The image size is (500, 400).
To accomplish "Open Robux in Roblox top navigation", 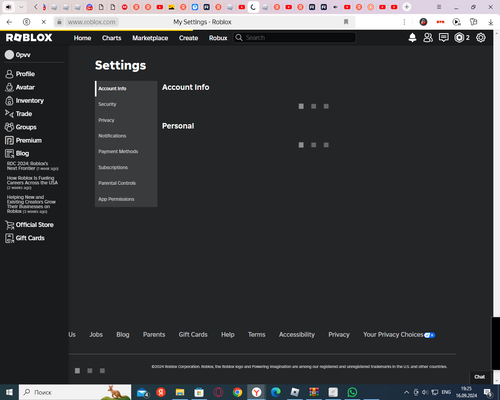I will click(x=218, y=38).
